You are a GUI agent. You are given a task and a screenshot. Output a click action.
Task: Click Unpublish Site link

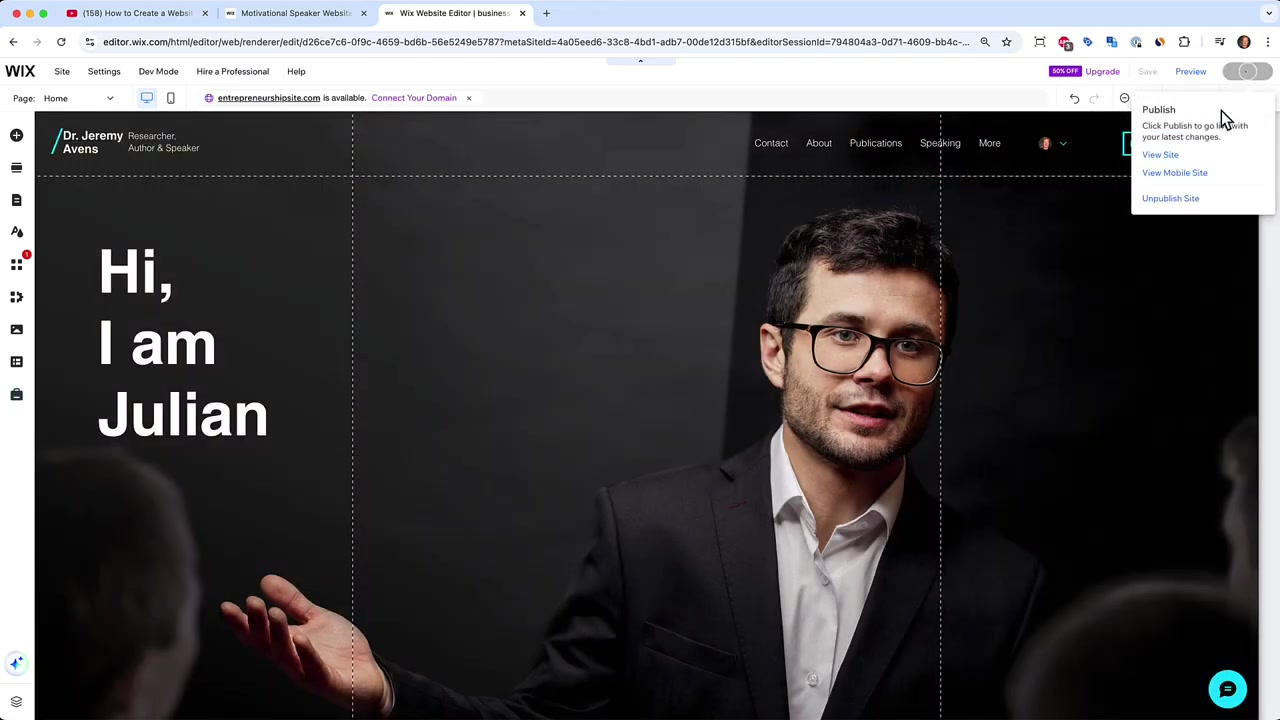point(1170,198)
